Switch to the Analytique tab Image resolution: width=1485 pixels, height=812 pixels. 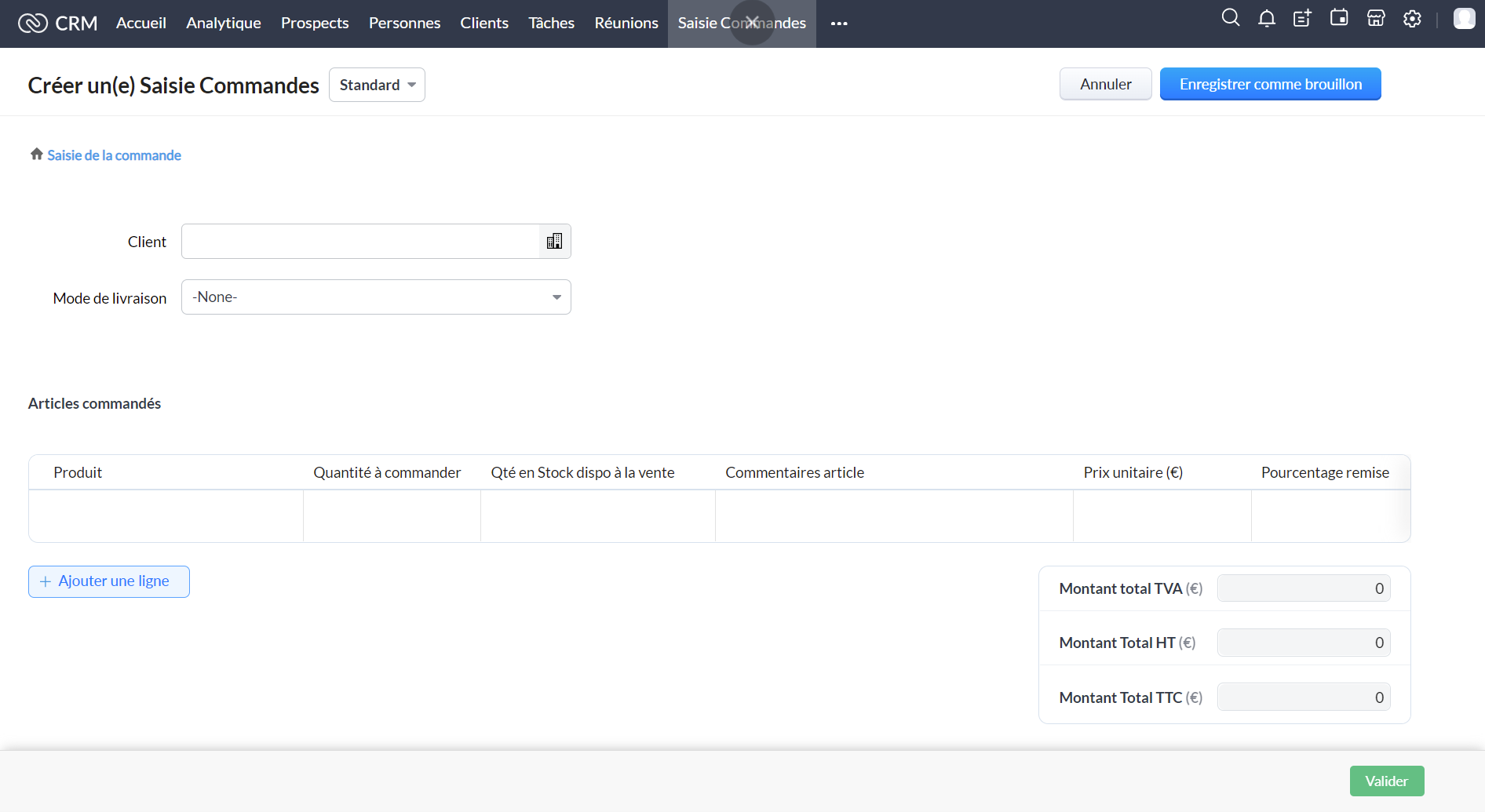tap(224, 24)
